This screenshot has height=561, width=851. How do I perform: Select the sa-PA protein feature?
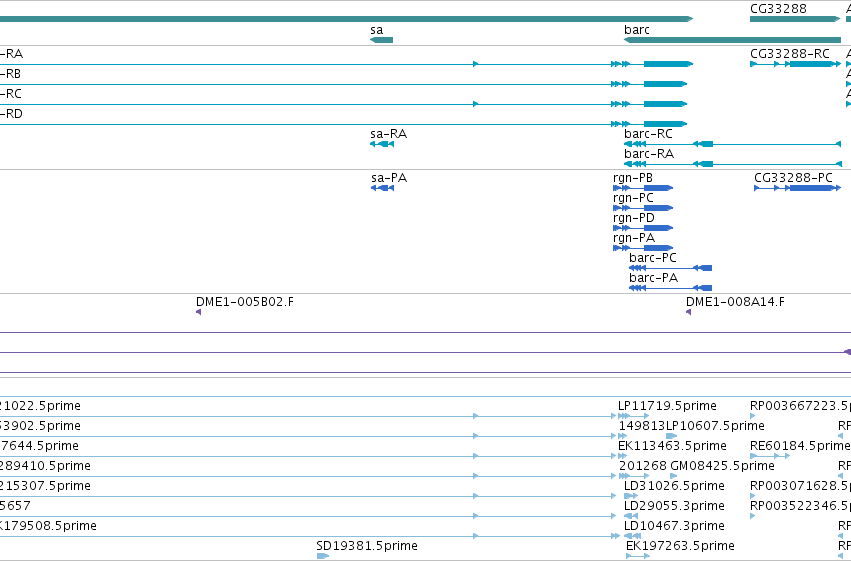pos(383,188)
